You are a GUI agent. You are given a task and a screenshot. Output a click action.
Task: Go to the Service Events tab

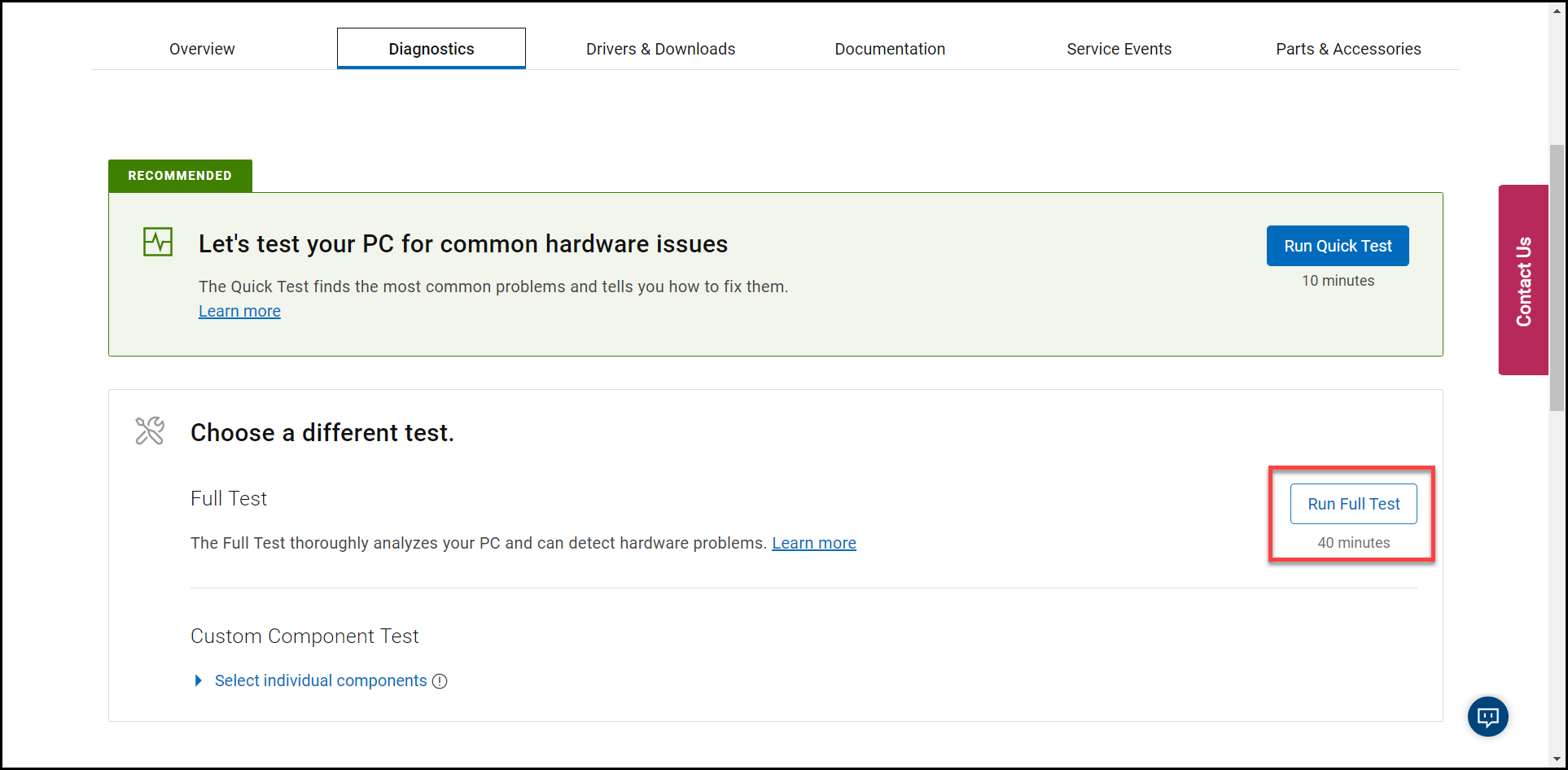point(1119,49)
